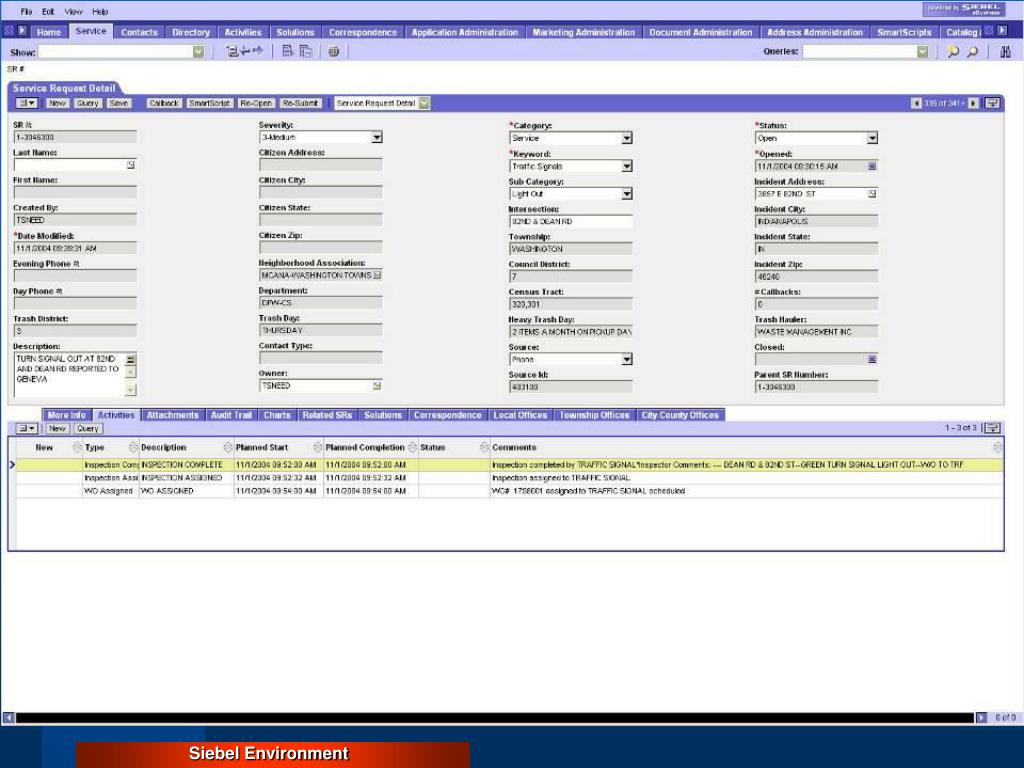Click the Callback button

tap(163, 103)
